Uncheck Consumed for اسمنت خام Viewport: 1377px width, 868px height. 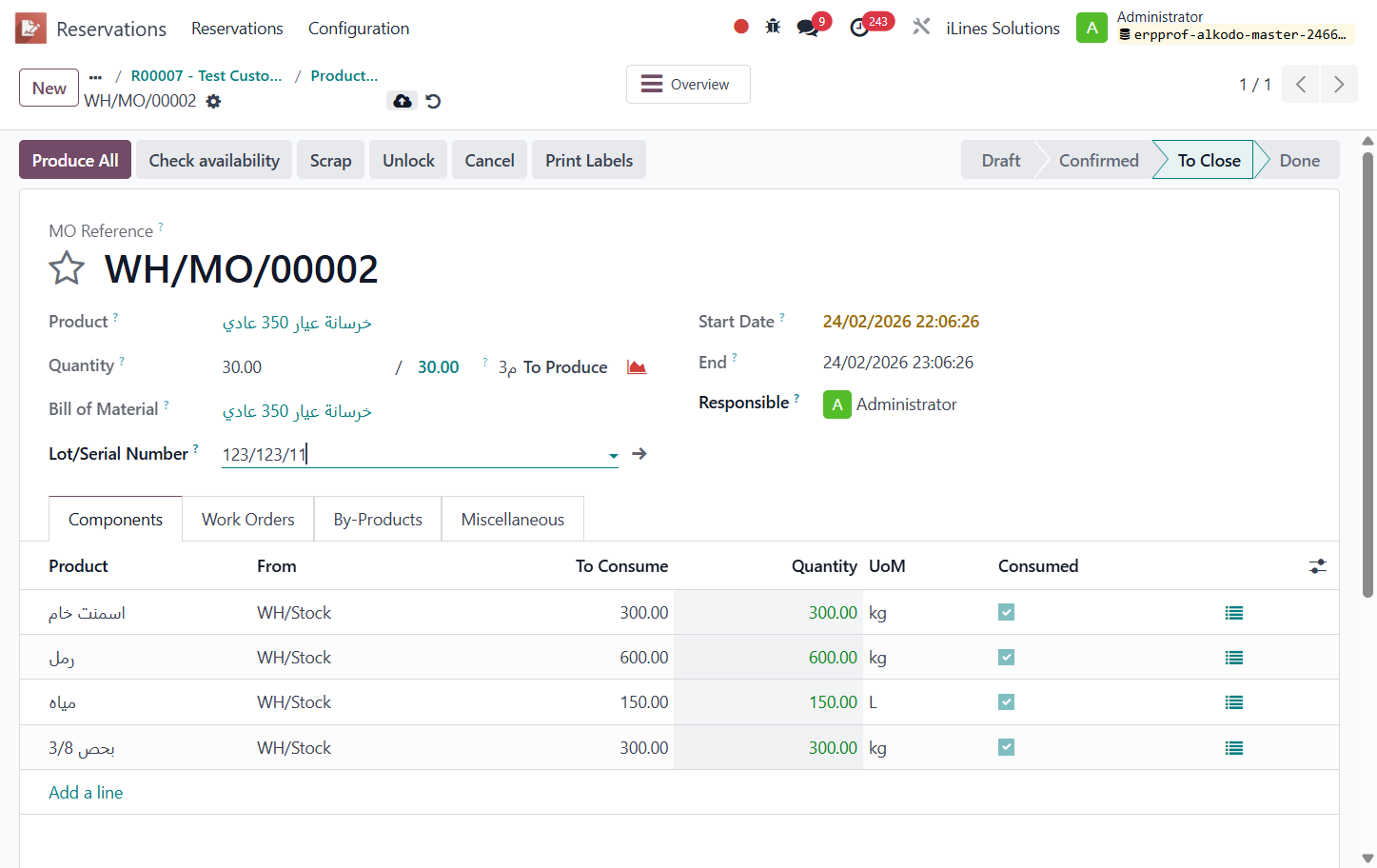click(1006, 612)
